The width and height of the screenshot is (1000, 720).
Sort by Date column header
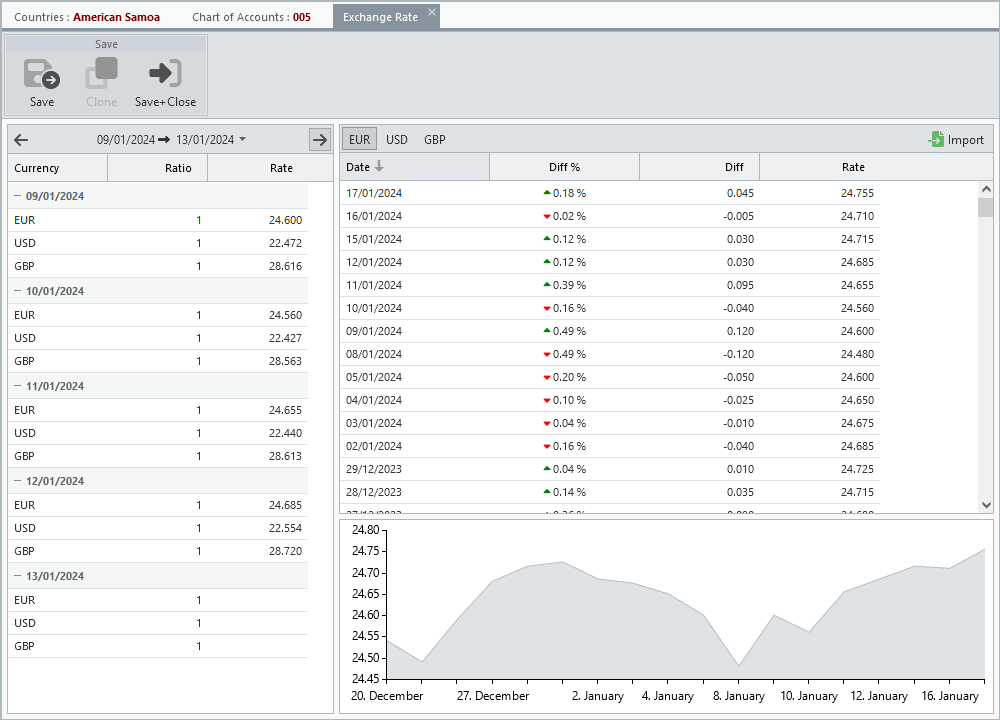(415, 166)
